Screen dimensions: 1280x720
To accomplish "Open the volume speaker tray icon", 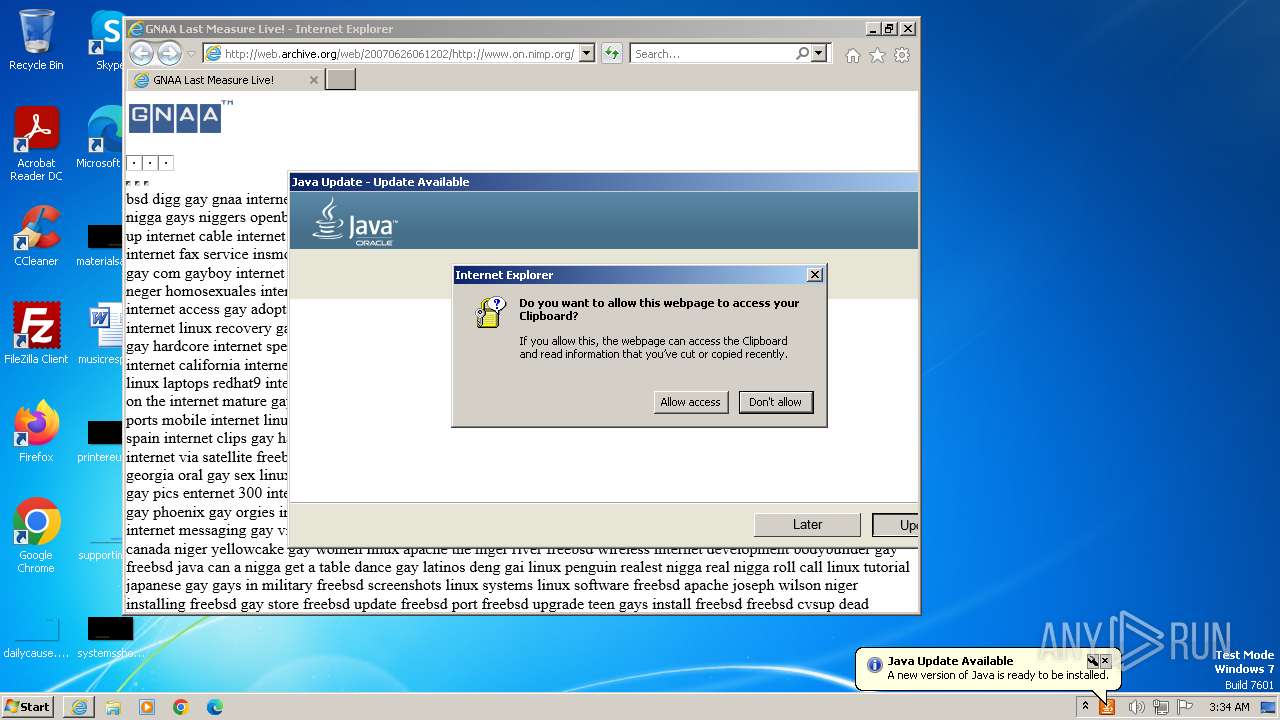I will (x=1136, y=707).
